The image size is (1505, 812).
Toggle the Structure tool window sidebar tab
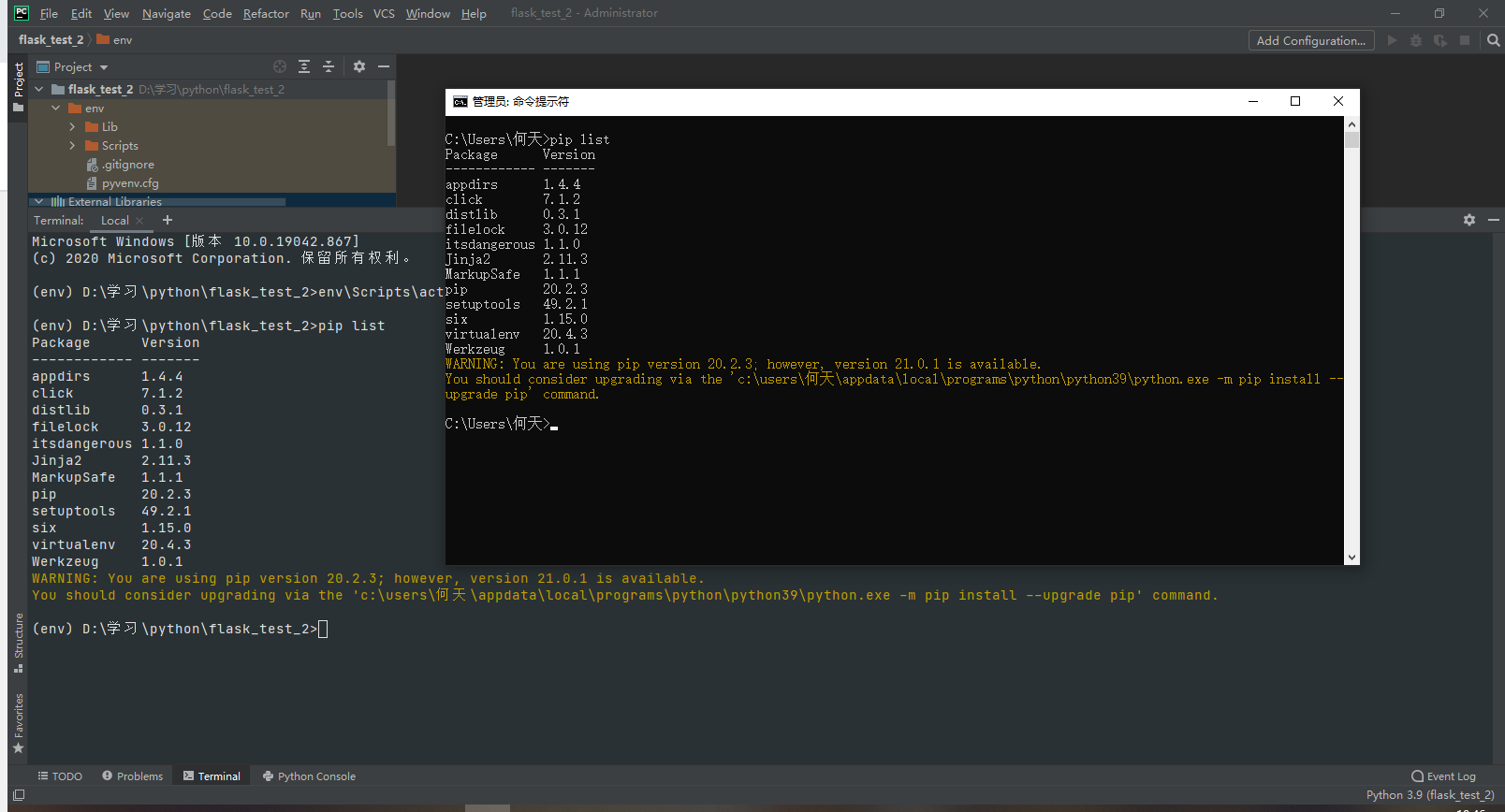[x=18, y=644]
